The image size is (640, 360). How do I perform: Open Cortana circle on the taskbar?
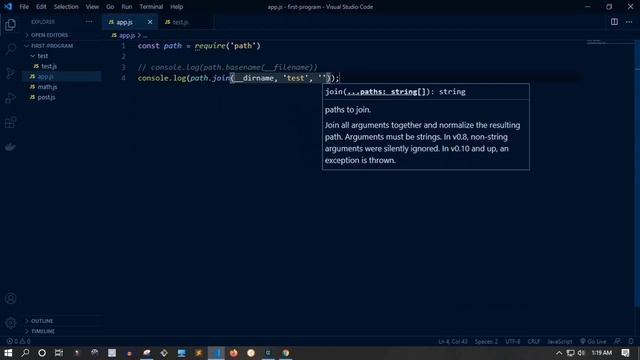tap(42, 353)
